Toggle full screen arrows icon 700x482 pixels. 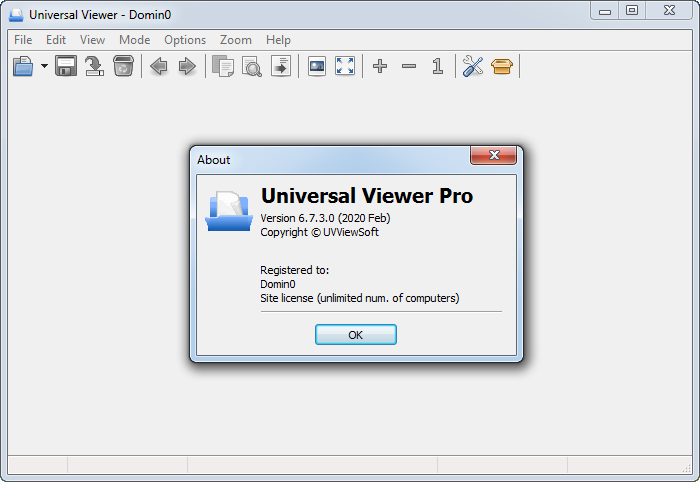click(x=345, y=66)
